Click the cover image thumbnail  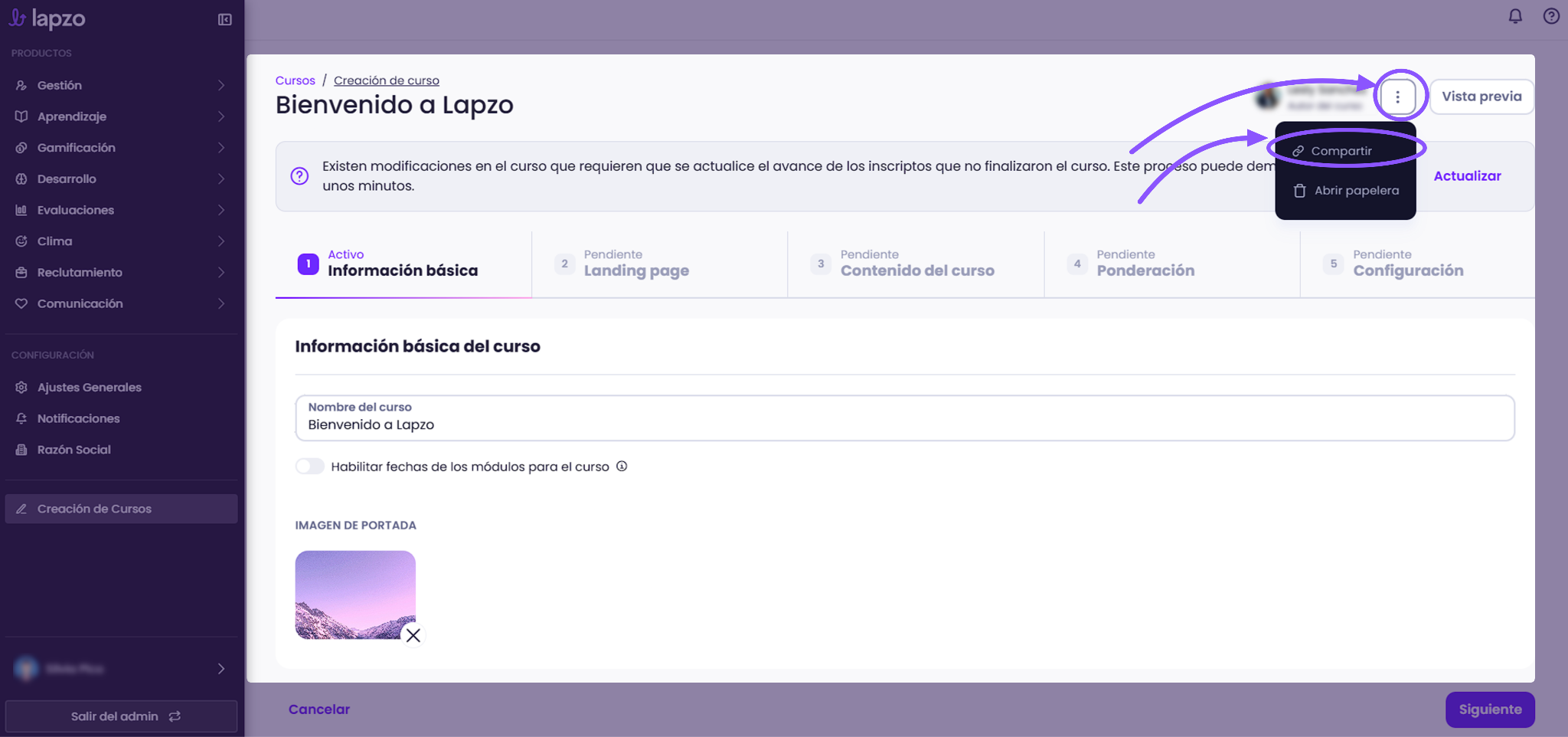(355, 595)
